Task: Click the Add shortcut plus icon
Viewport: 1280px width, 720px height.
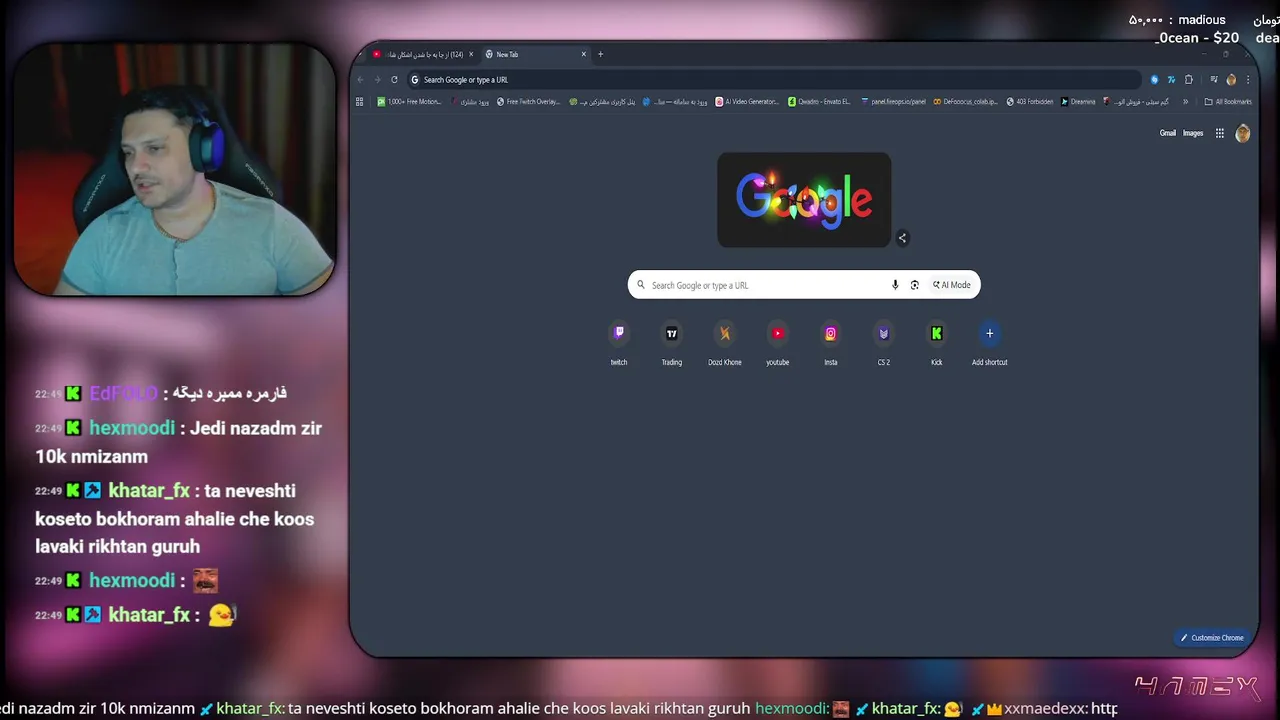Action: click(990, 334)
